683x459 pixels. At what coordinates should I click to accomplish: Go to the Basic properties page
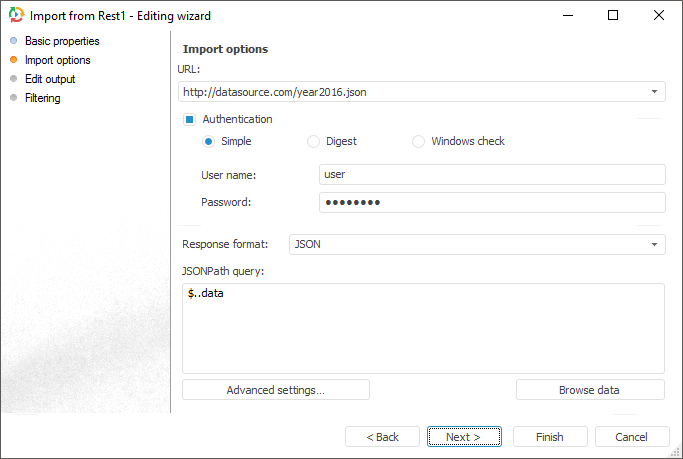62,42
